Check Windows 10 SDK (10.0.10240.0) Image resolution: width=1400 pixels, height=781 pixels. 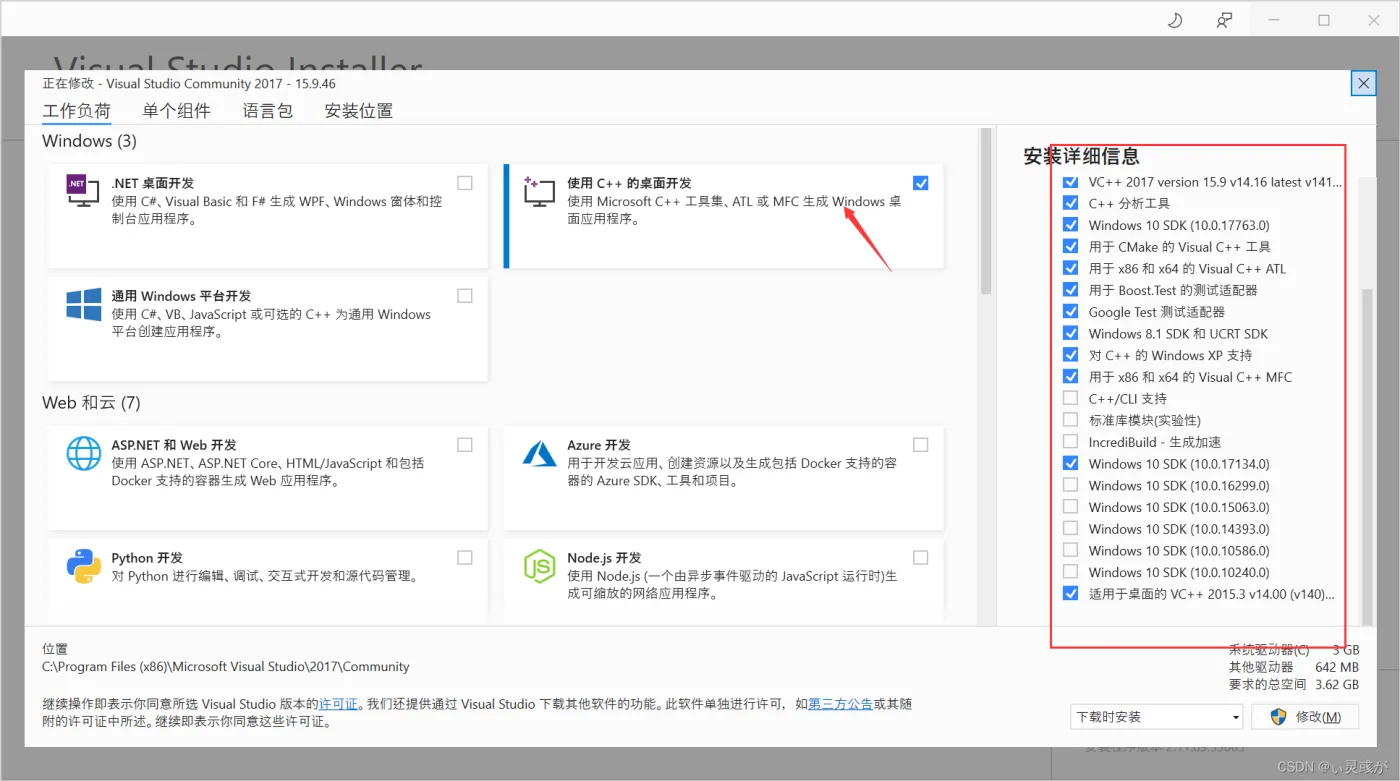click(x=1071, y=572)
